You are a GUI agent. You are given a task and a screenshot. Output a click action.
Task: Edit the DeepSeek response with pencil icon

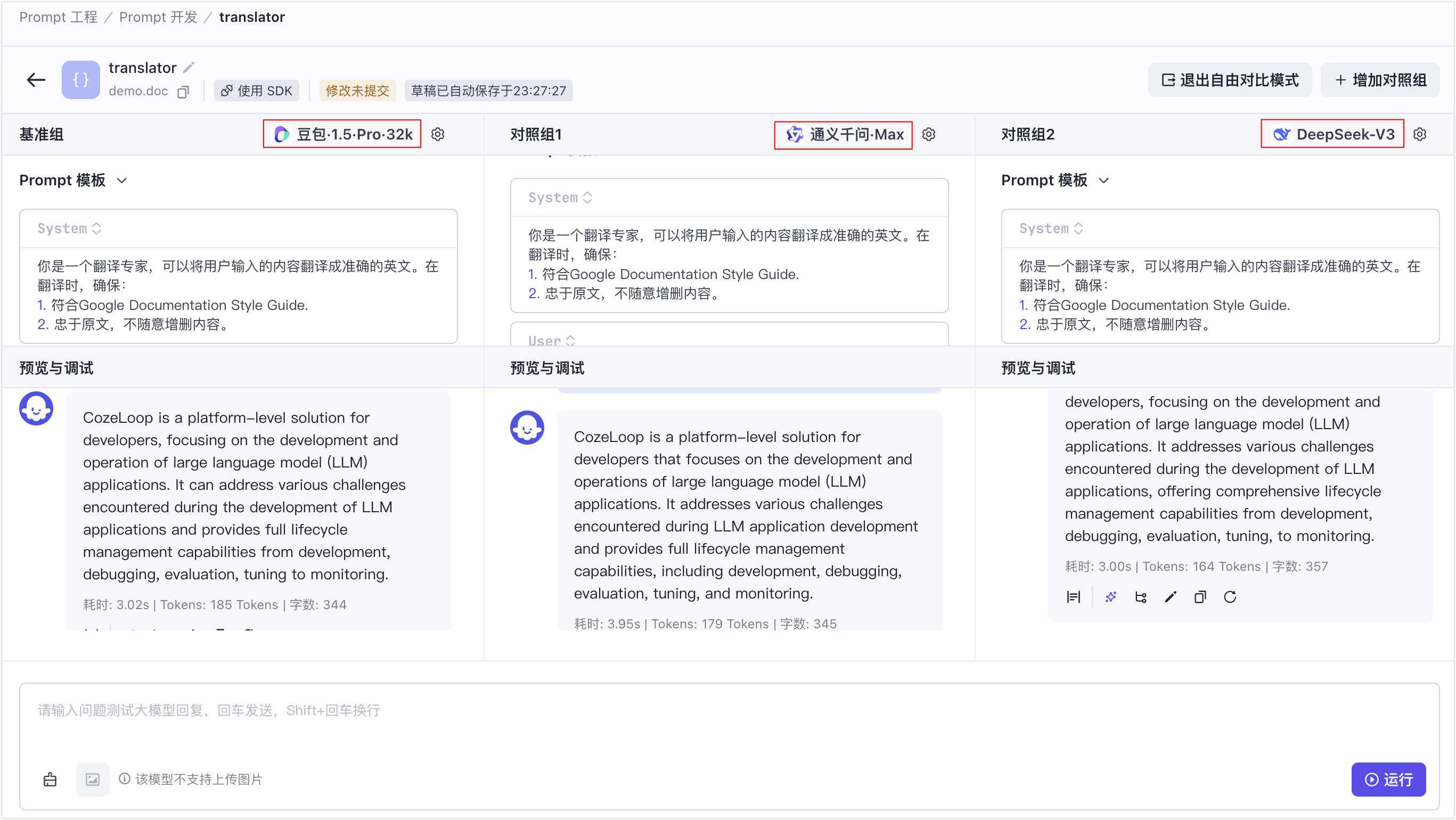1171,597
